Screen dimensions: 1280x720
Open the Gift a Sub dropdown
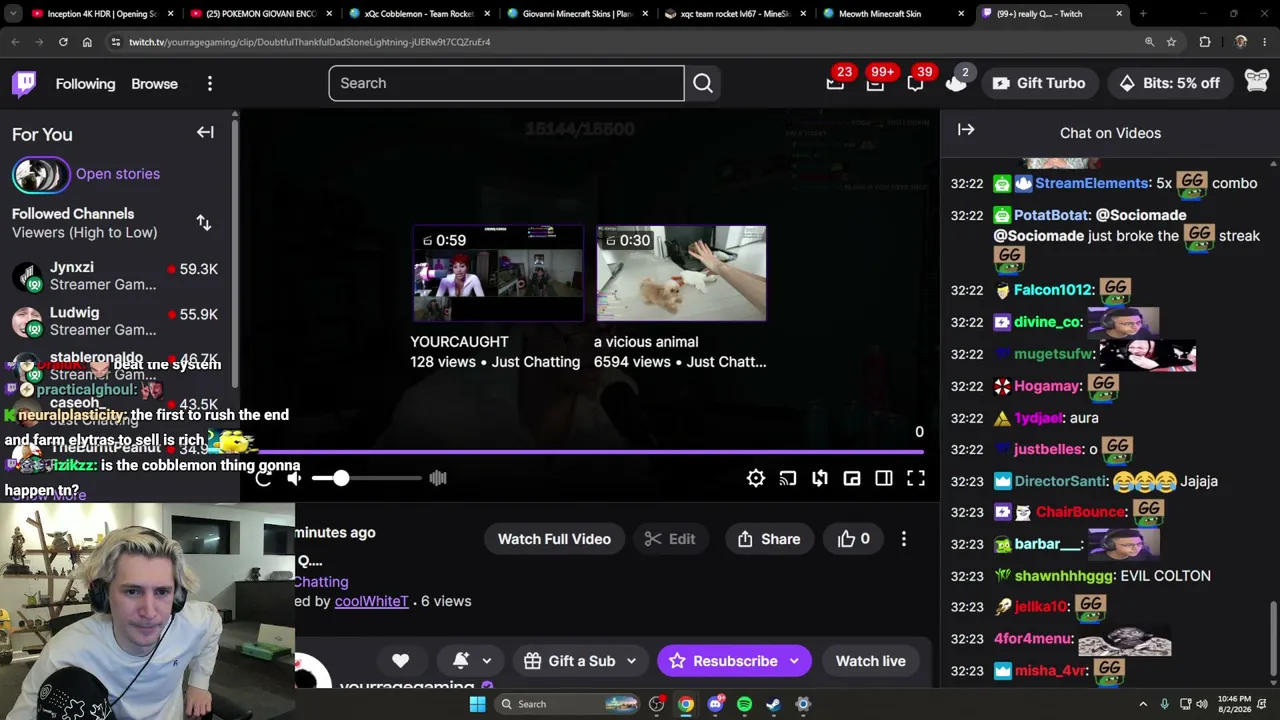[580, 661]
